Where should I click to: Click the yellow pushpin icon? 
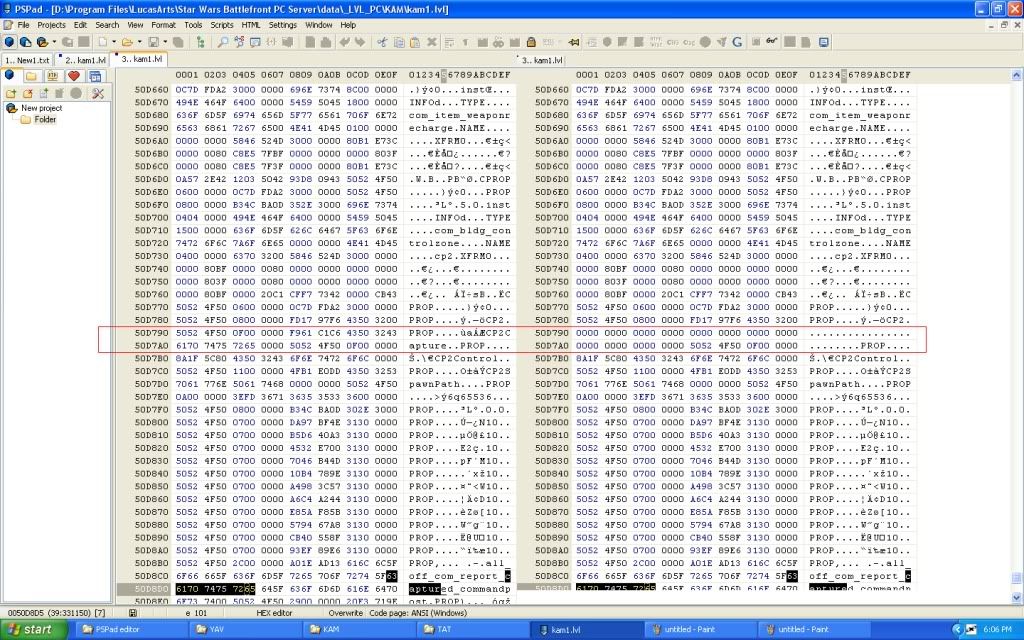(x=574, y=42)
